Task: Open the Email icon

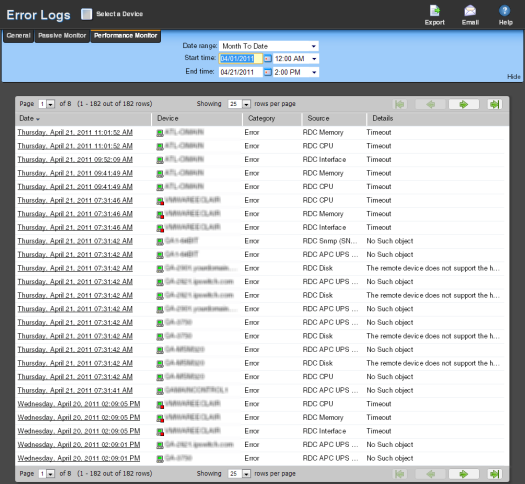Action: pos(470,11)
